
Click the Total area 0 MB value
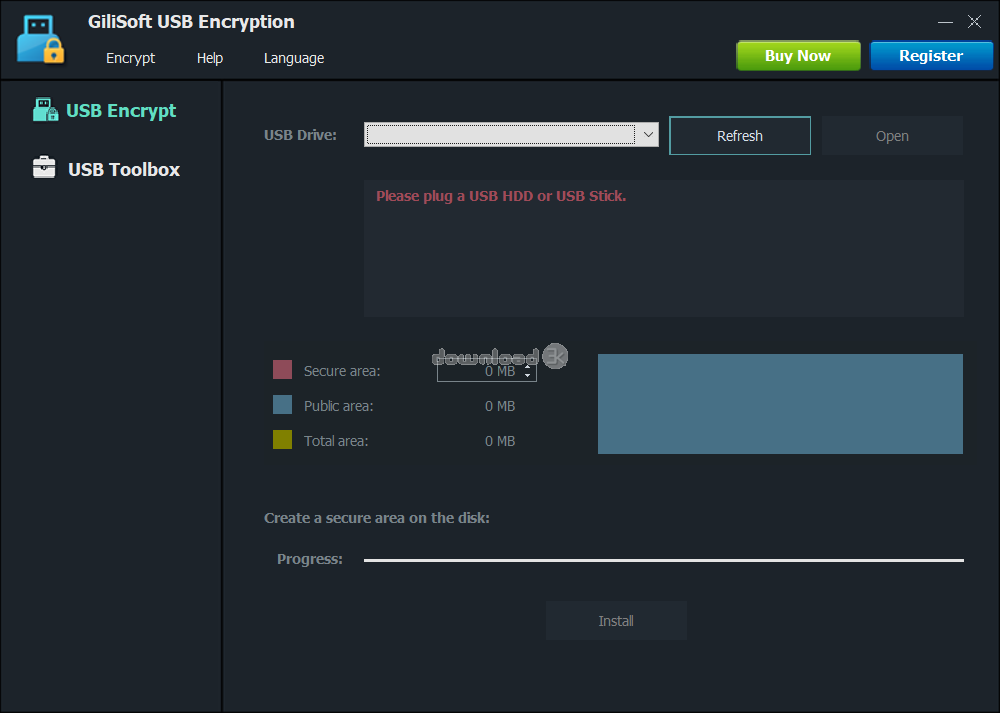(x=500, y=441)
